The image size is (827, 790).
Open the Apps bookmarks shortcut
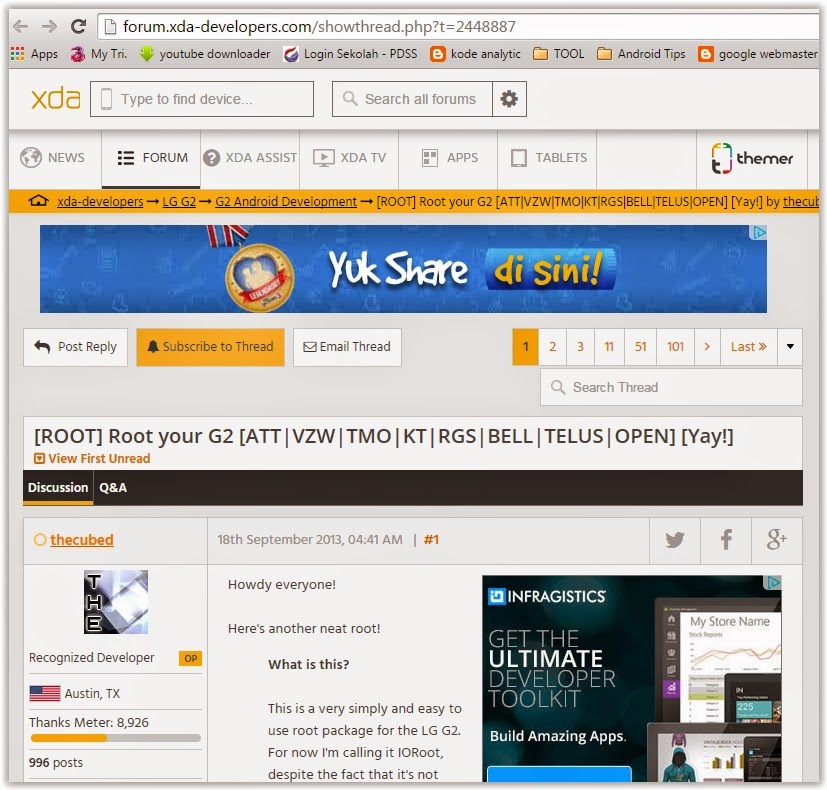[34, 54]
